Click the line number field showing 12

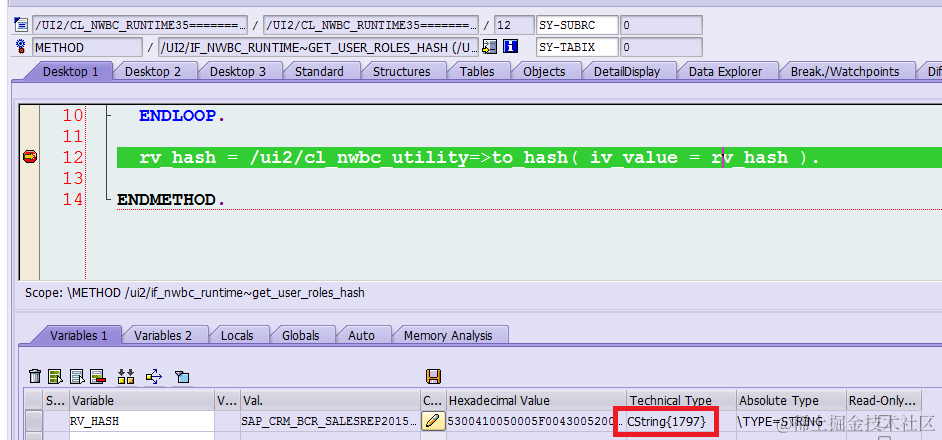coord(514,25)
